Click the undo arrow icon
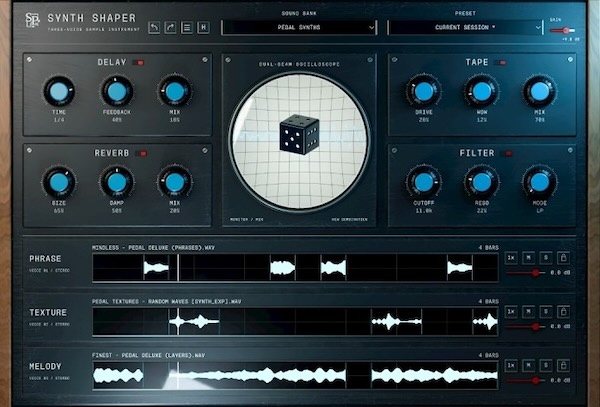Screen dimensions: 600x407 pyautogui.click(x=154, y=28)
